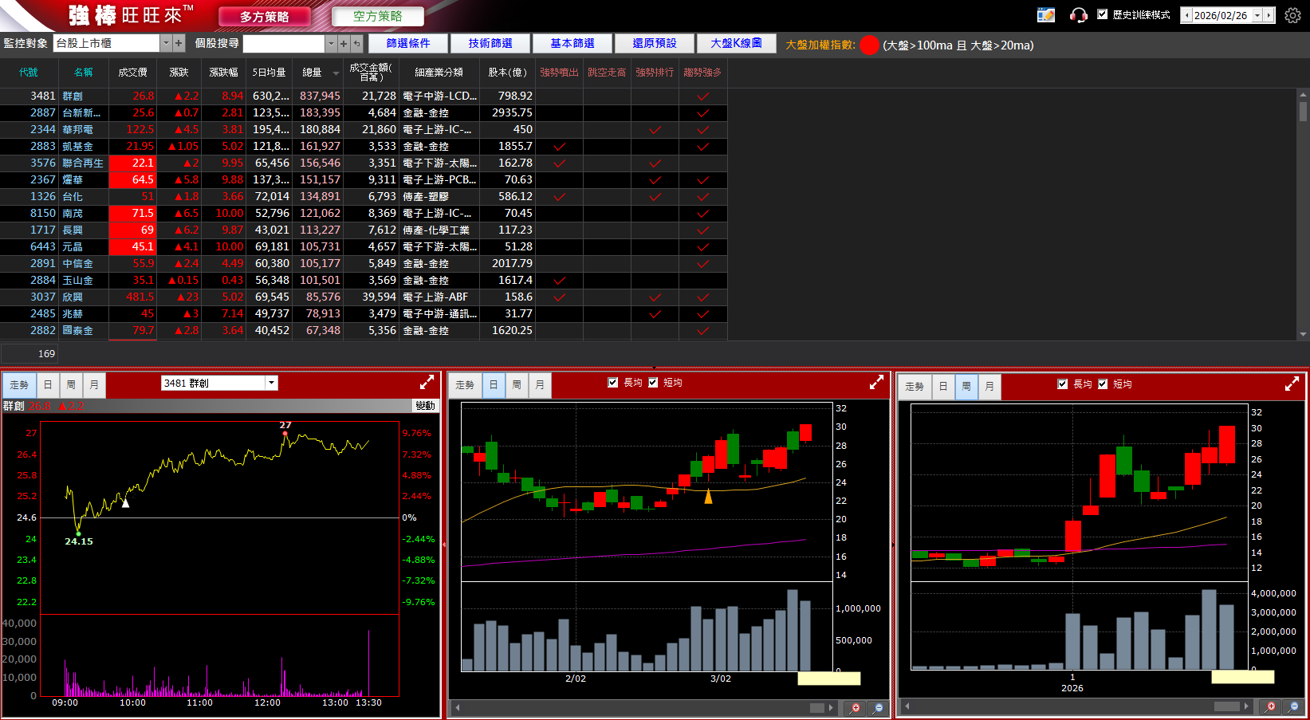The height and width of the screenshot is (720, 1310).
Task: Toggle 長均 checkbox in weekly chart
Action: [x=1062, y=383]
